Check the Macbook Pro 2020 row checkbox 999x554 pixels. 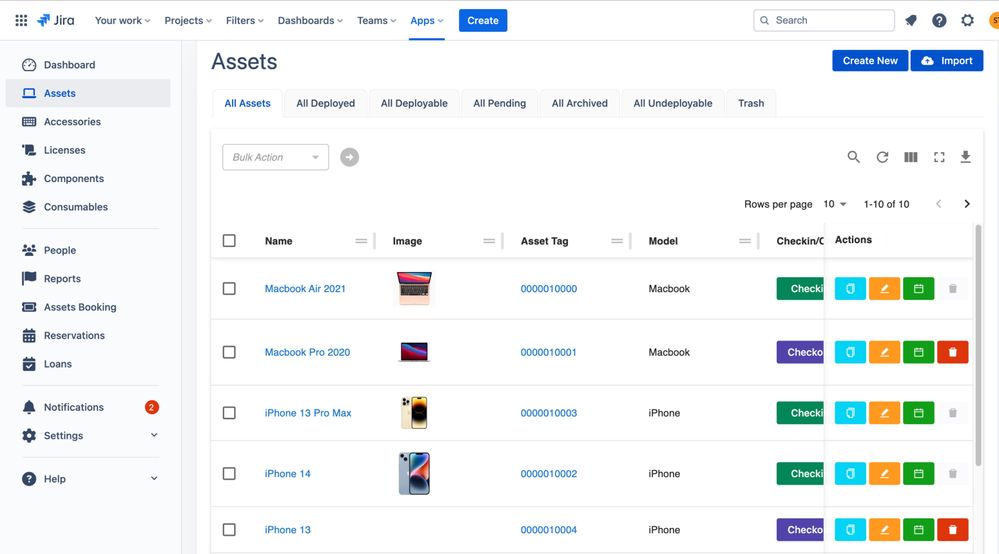click(229, 352)
